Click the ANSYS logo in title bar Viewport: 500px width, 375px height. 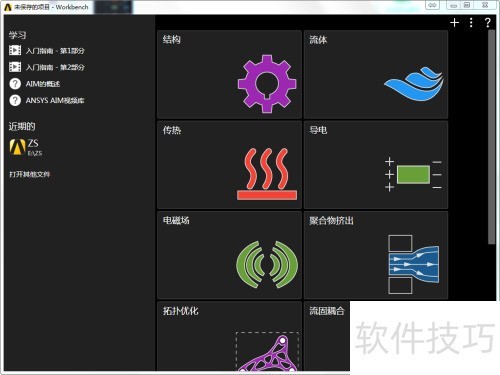point(8,7)
